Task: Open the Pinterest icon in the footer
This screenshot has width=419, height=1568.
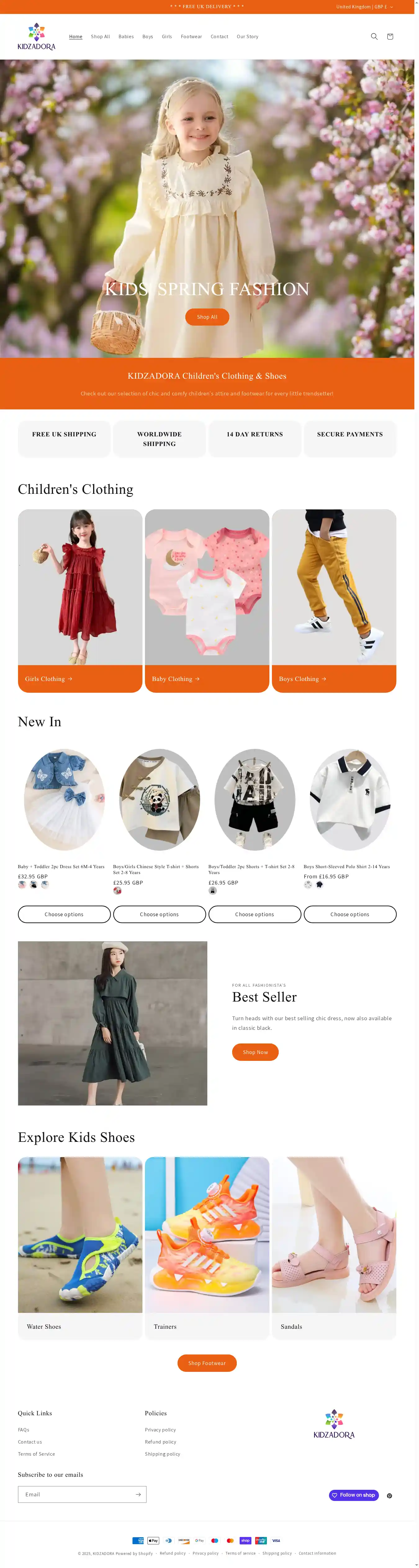Action: [x=389, y=1496]
